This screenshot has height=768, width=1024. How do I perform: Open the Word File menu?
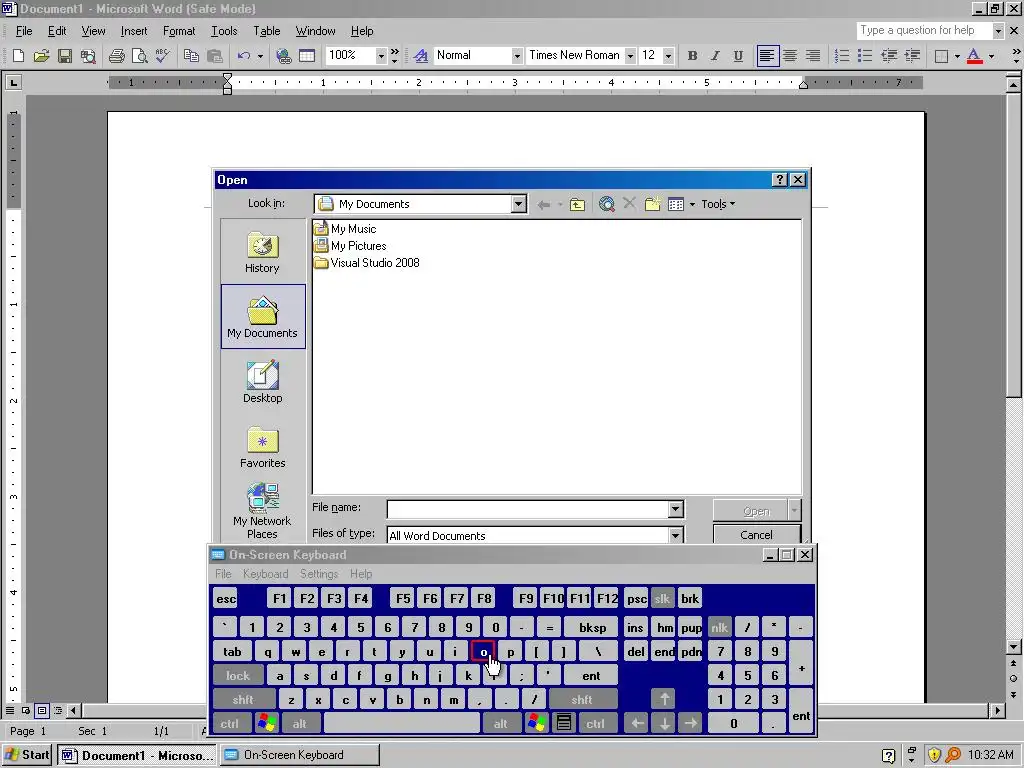(x=24, y=31)
